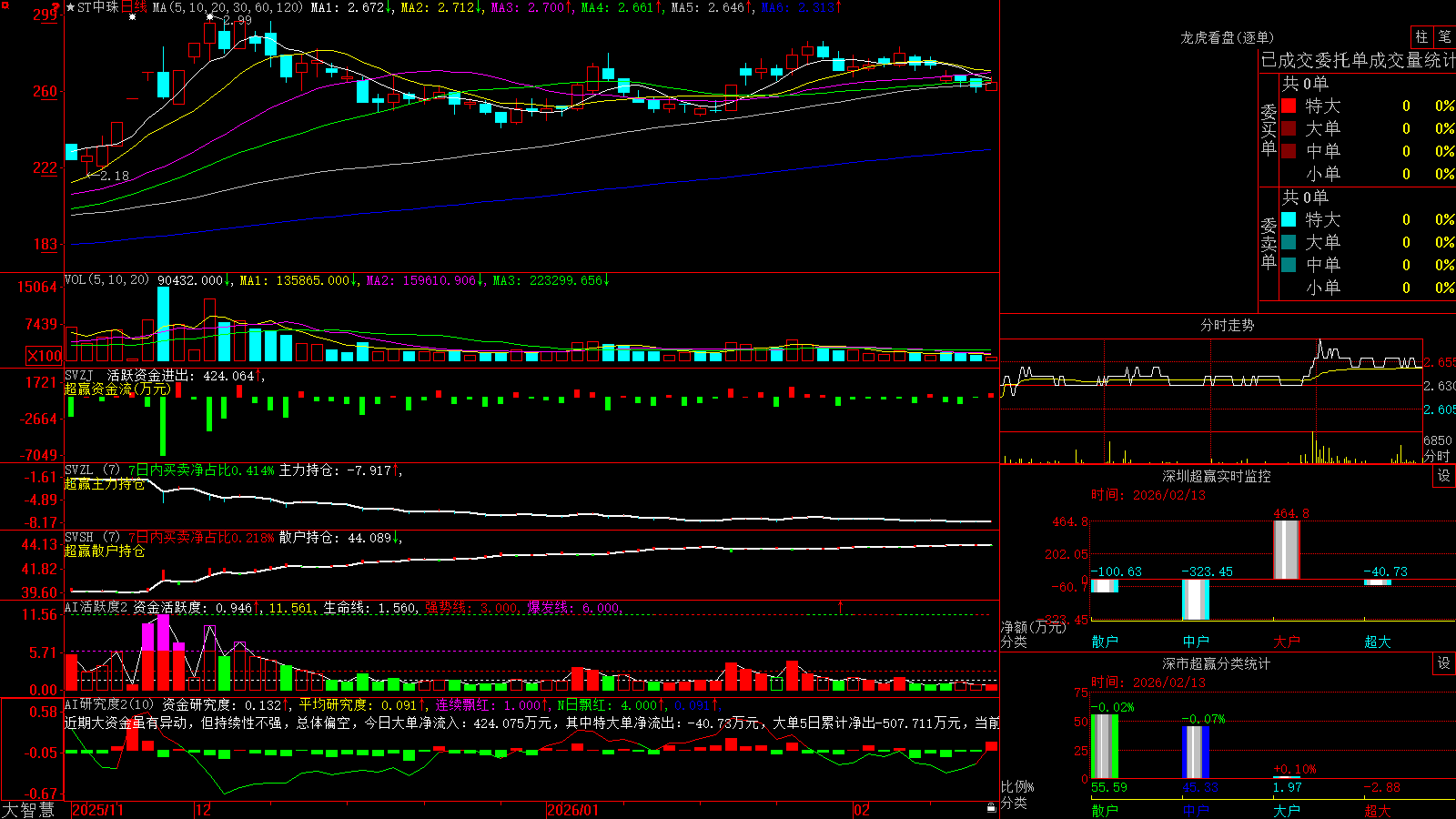Click the 深市超赢分类统计 panel title
1456x819 pixels.
tap(1217, 663)
